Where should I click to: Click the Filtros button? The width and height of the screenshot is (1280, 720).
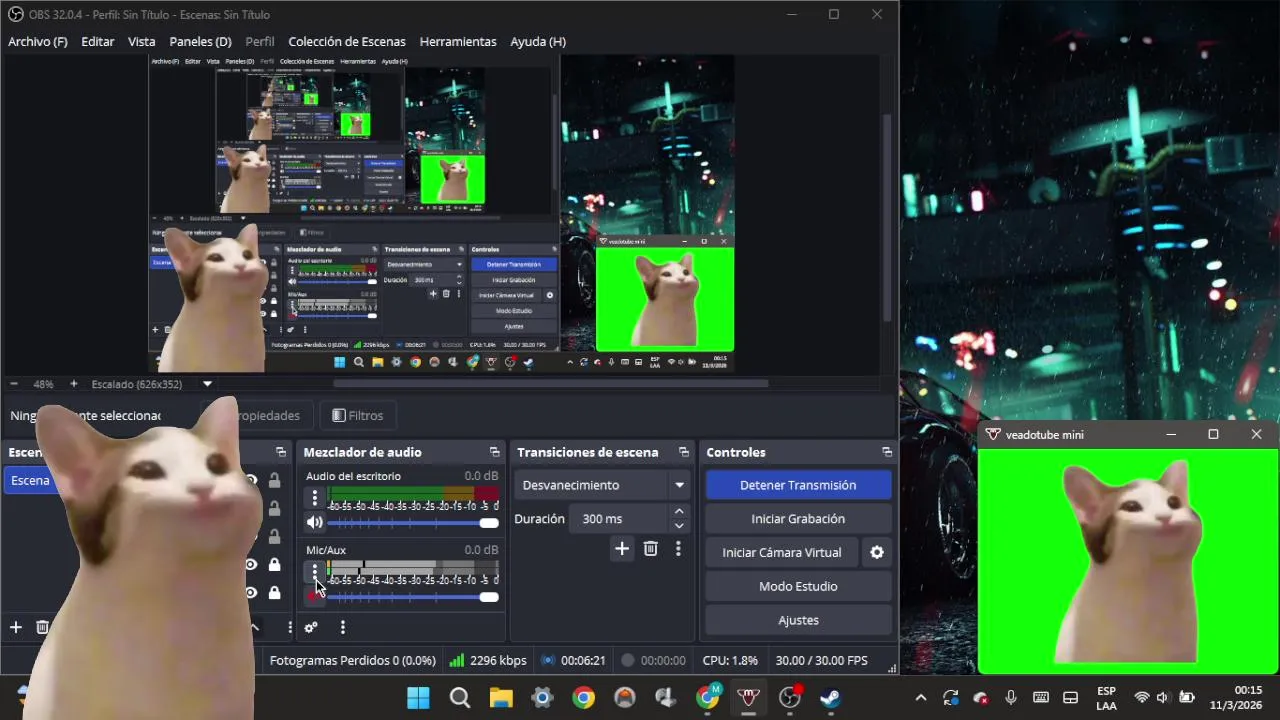click(x=357, y=415)
